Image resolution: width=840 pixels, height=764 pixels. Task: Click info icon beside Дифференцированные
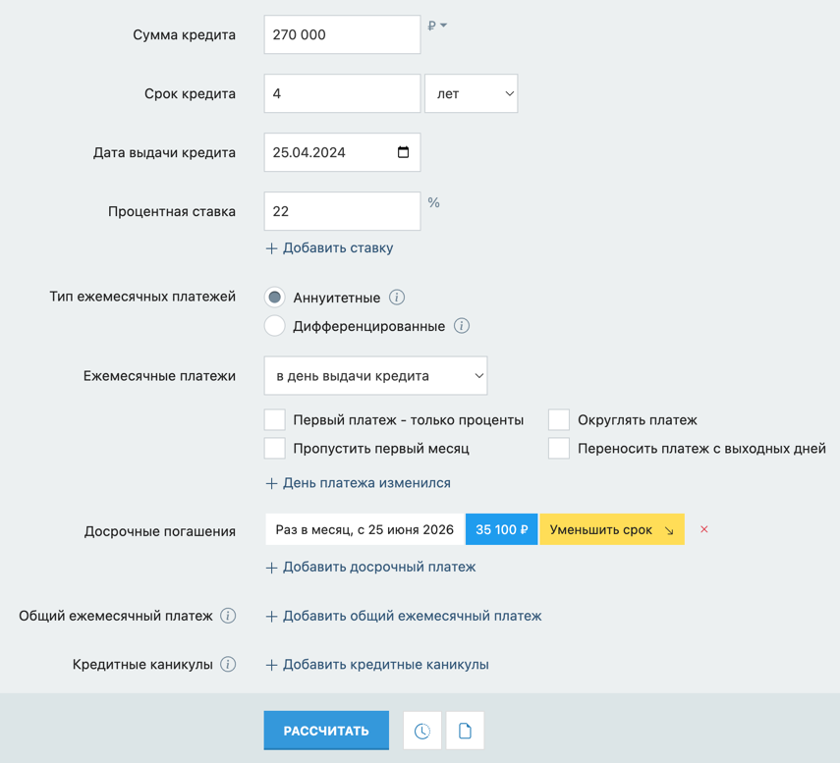pos(462,326)
